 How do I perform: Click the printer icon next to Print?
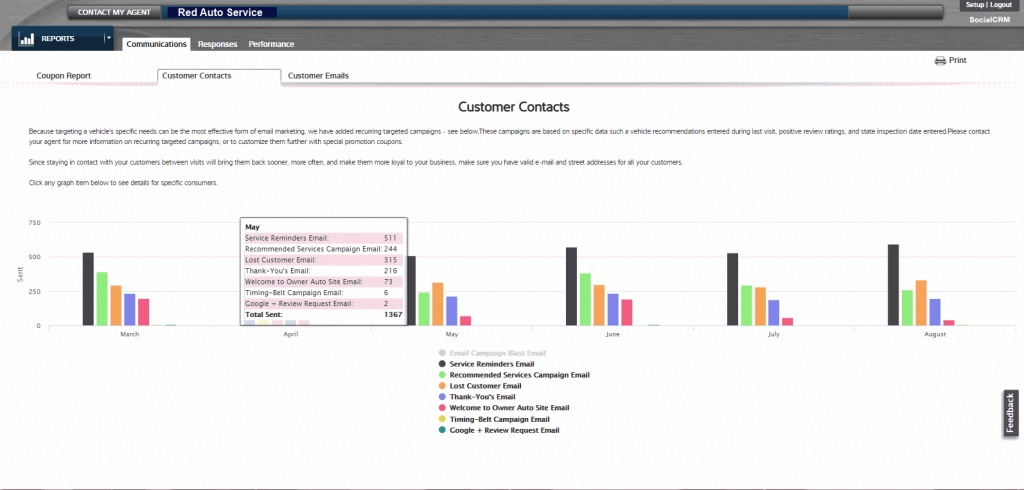(940, 61)
